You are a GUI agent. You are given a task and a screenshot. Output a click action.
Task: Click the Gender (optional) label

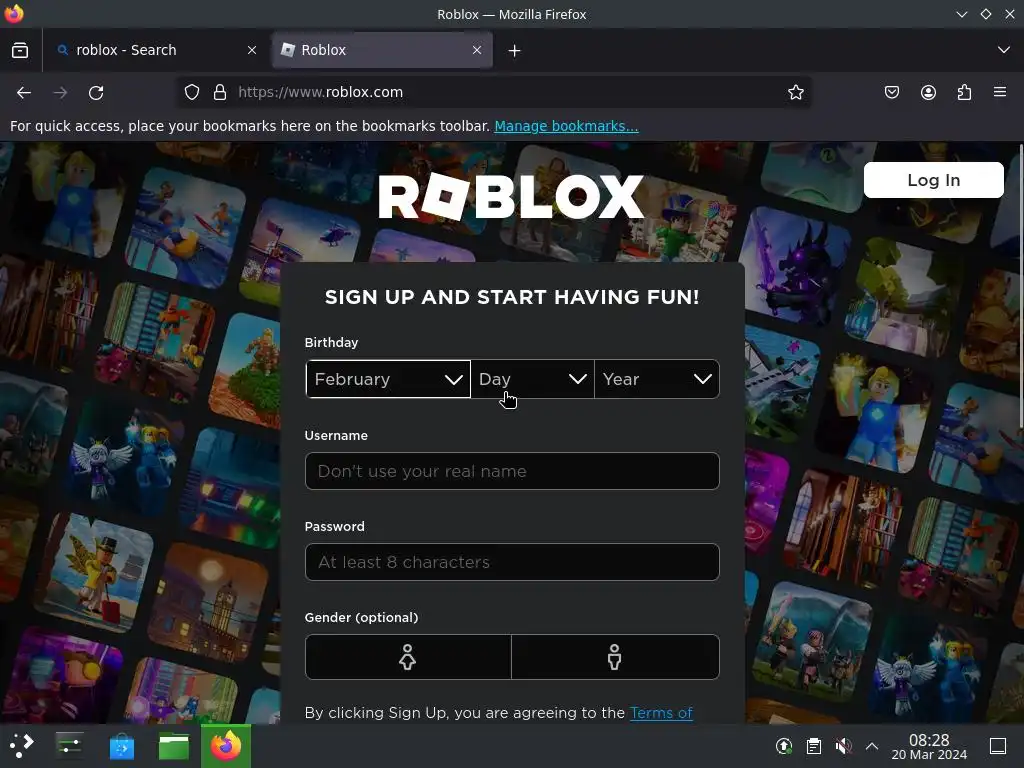pyautogui.click(x=361, y=617)
